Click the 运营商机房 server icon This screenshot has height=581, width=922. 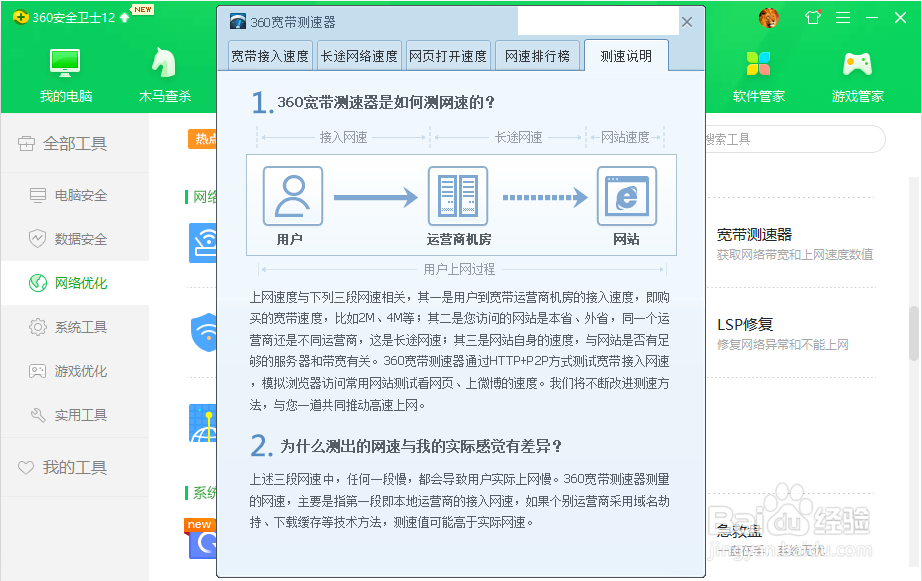(458, 196)
